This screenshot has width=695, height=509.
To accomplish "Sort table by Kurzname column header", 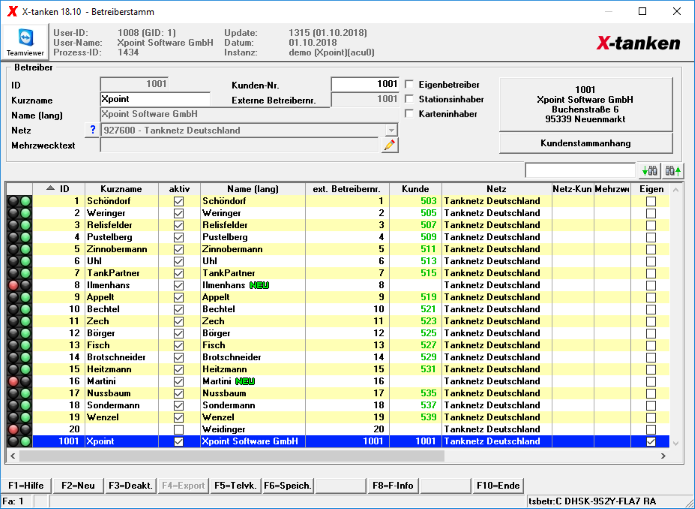I will point(121,189).
